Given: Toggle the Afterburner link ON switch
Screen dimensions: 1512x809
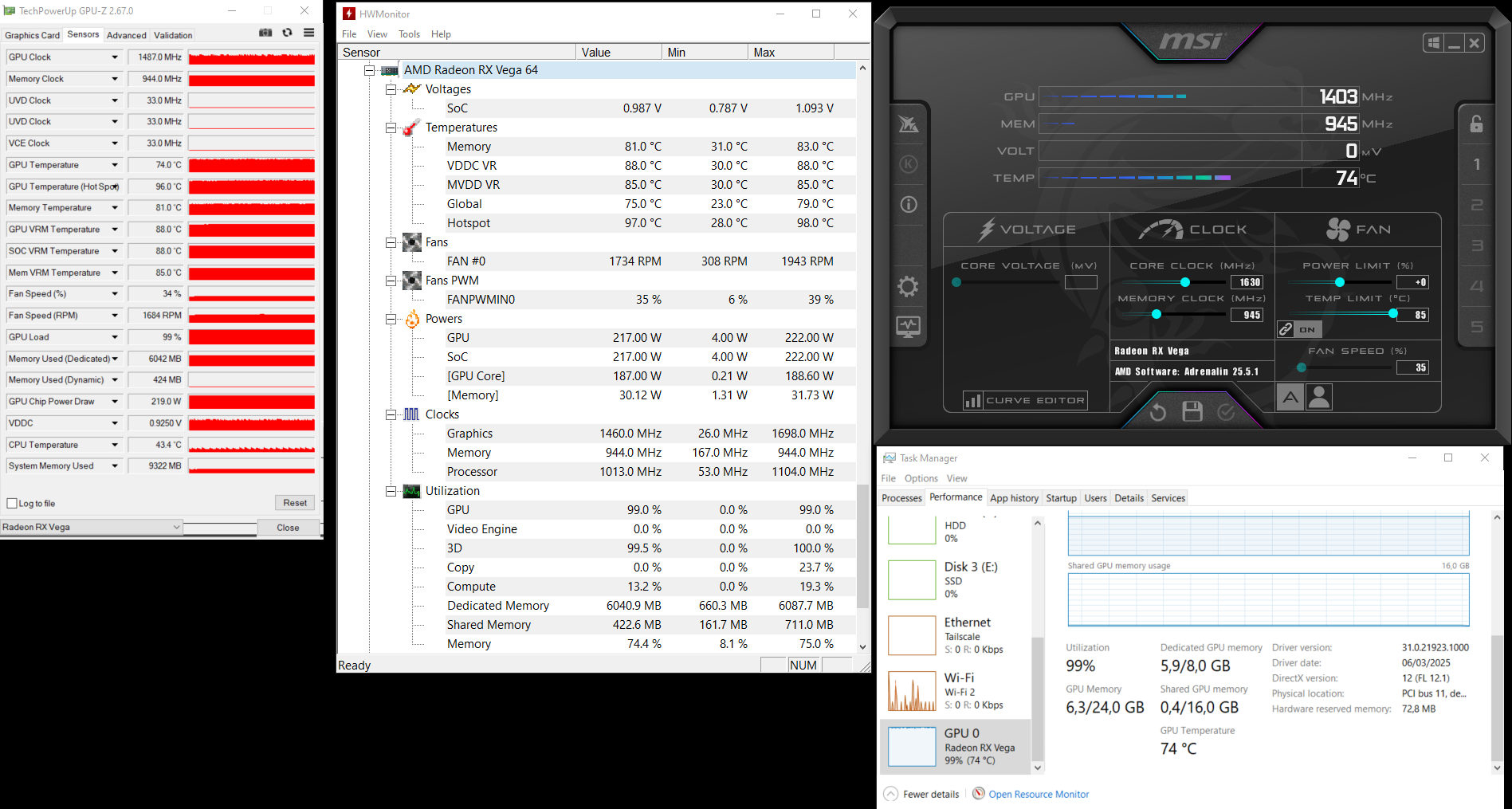Looking at the screenshot, I should 1299,329.
